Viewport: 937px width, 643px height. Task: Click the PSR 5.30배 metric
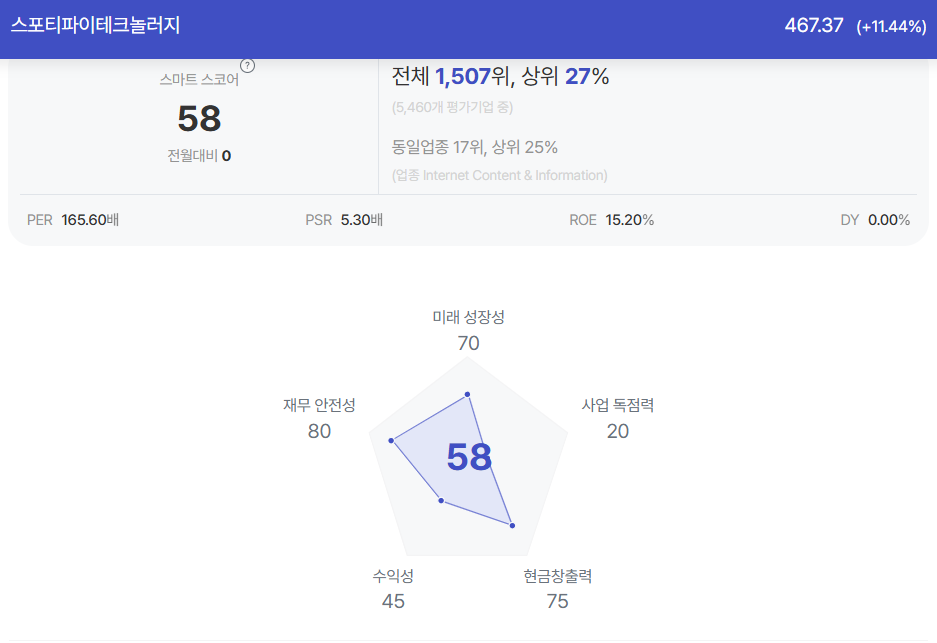[x=344, y=220]
